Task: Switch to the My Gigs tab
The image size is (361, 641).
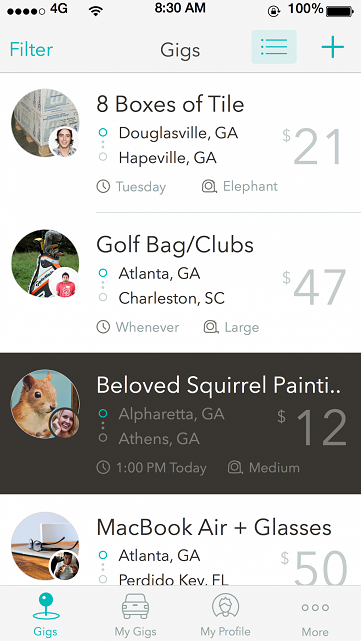Action: point(135,614)
